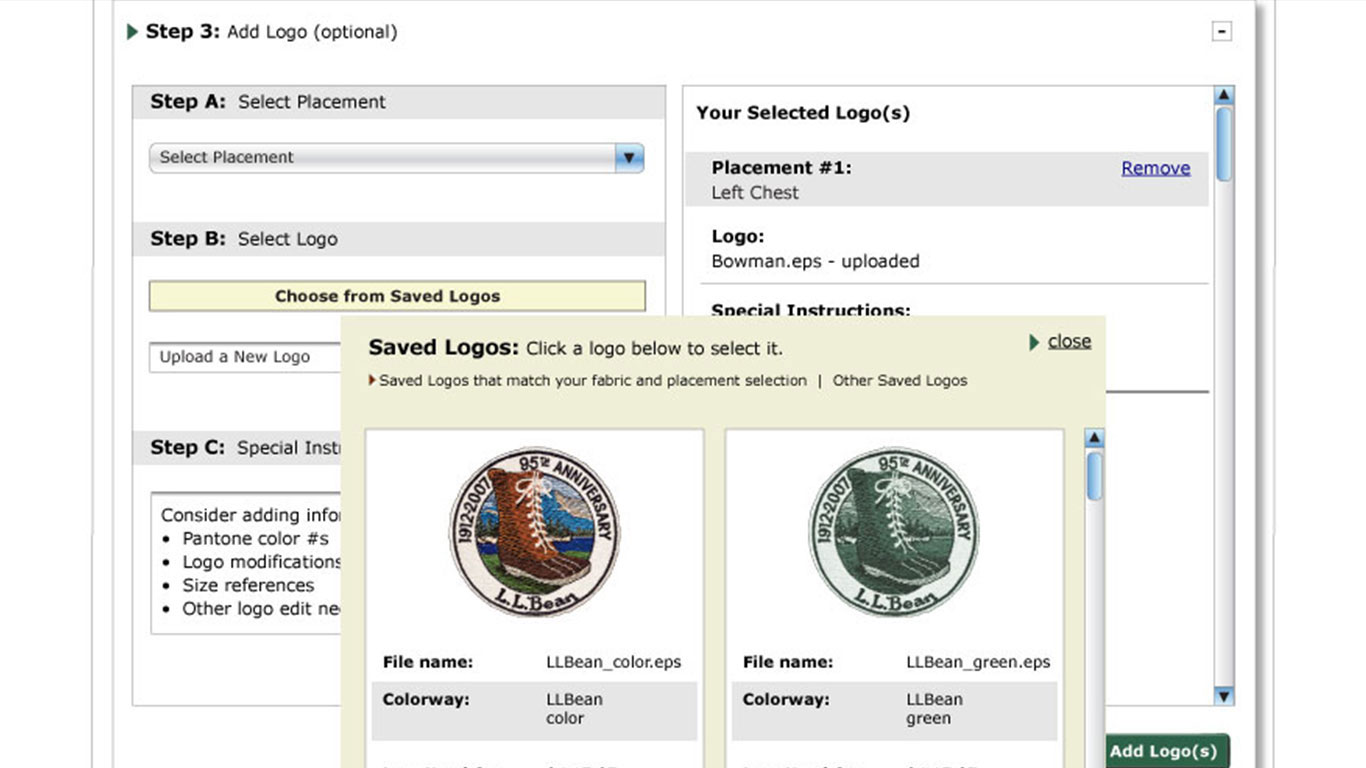Click the green arrow next to close
Viewport: 1366px width, 768px height.
pos(1035,342)
